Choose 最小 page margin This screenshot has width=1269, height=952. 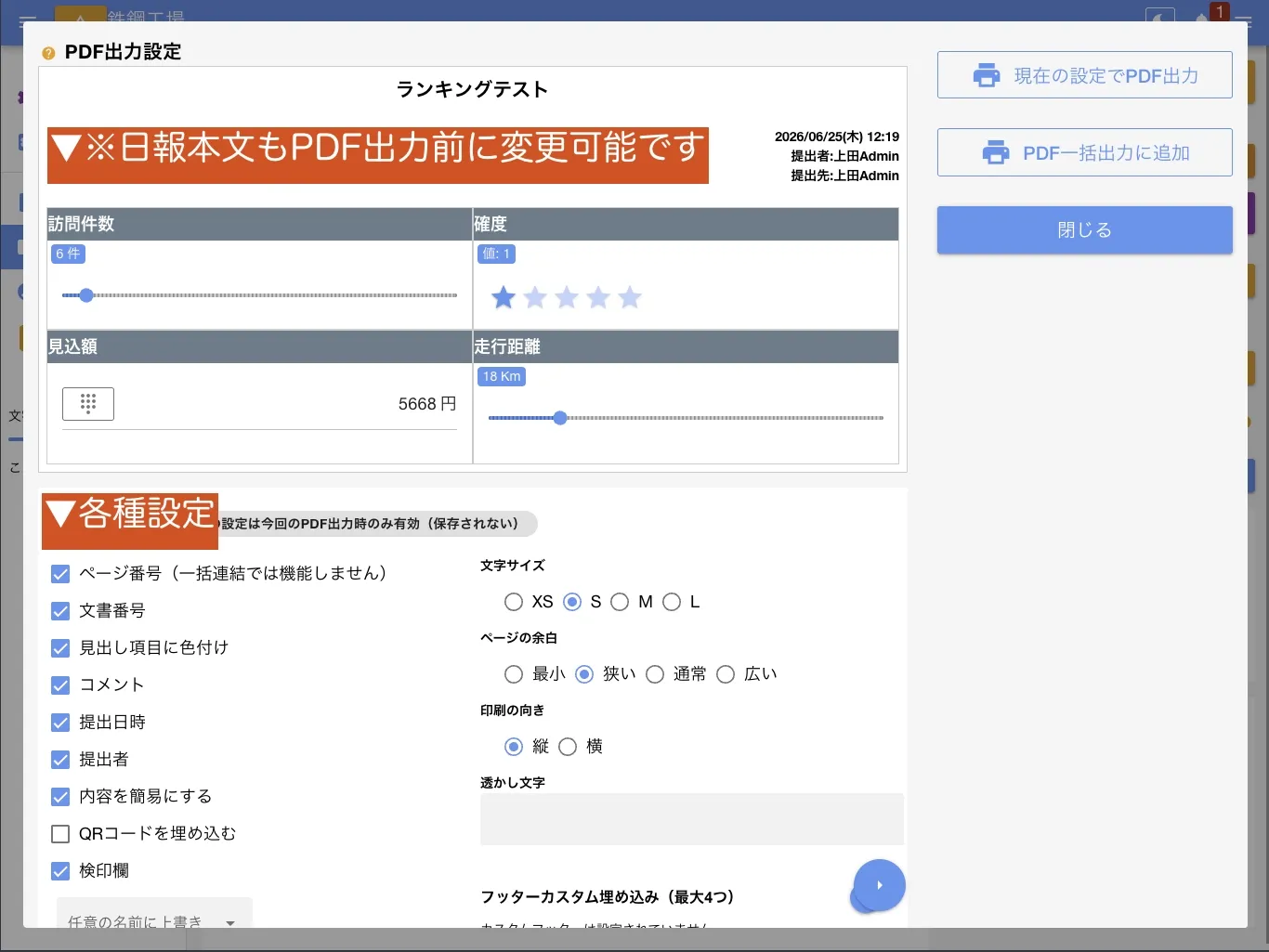514,674
